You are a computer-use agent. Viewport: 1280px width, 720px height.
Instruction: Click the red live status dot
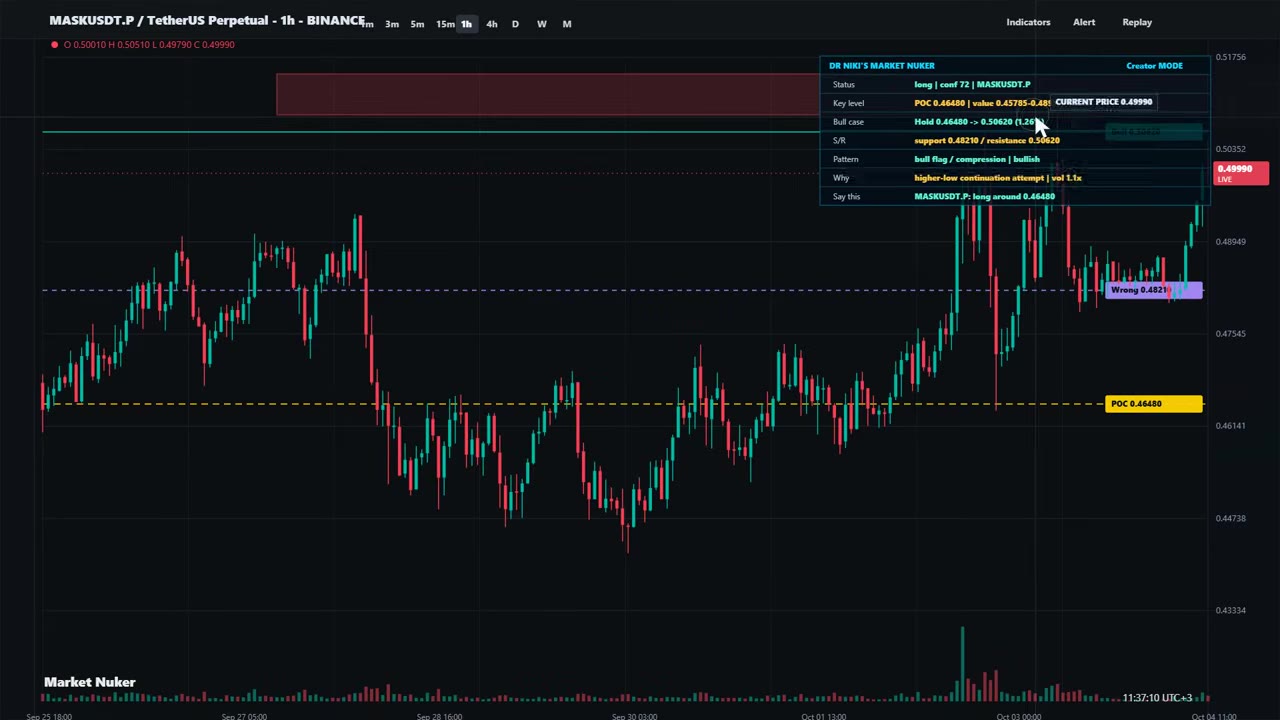pyautogui.click(x=54, y=44)
